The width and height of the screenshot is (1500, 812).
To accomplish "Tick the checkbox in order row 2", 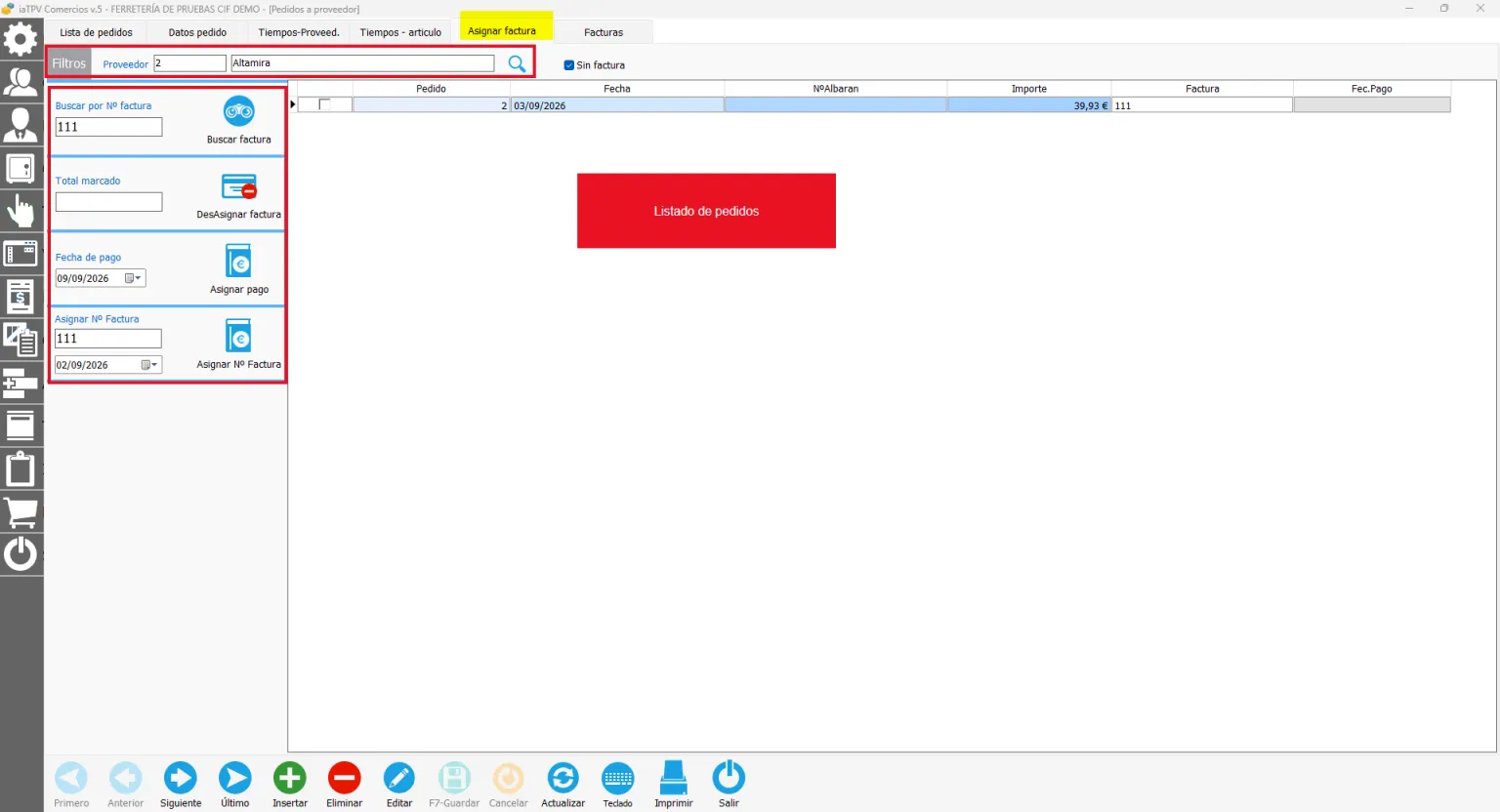I will (x=324, y=104).
